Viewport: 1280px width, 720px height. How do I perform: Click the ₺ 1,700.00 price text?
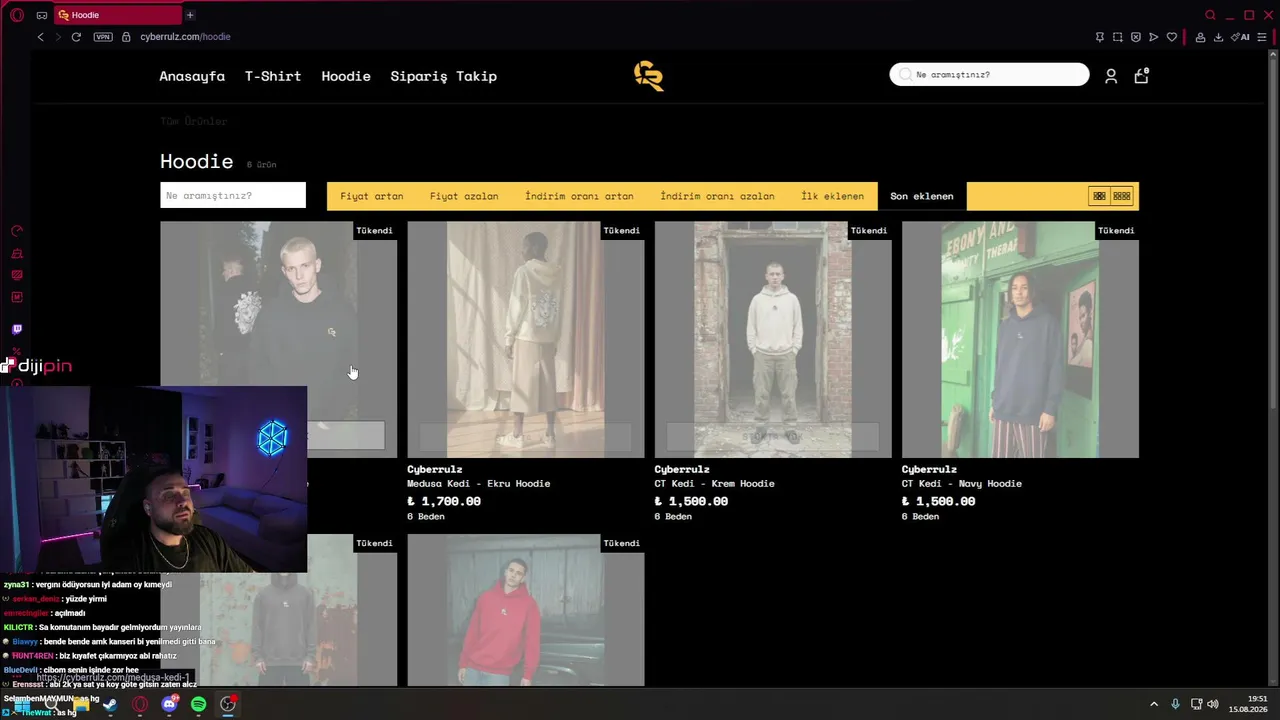coord(444,501)
